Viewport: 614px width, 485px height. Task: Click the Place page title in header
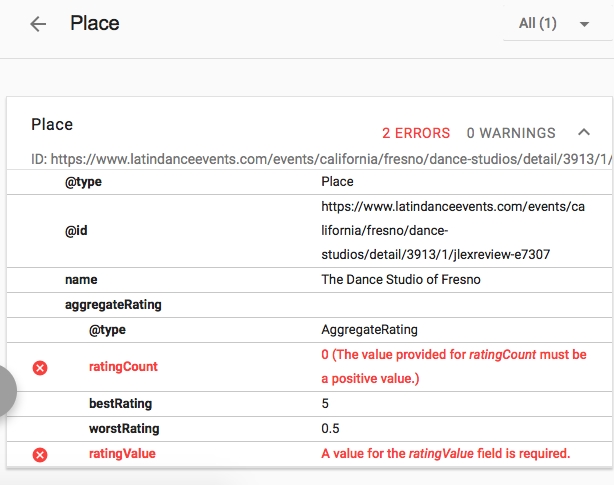(95, 24)
